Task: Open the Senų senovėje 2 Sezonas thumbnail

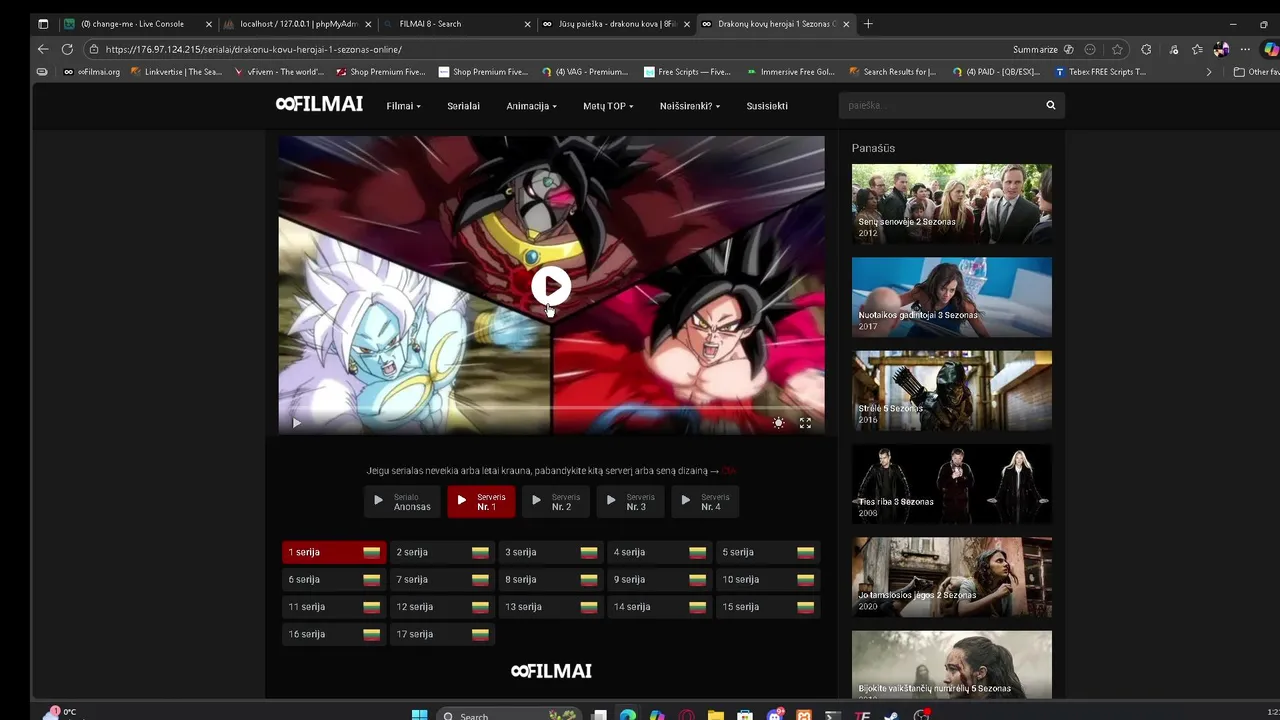Action: tap(952, 204)
